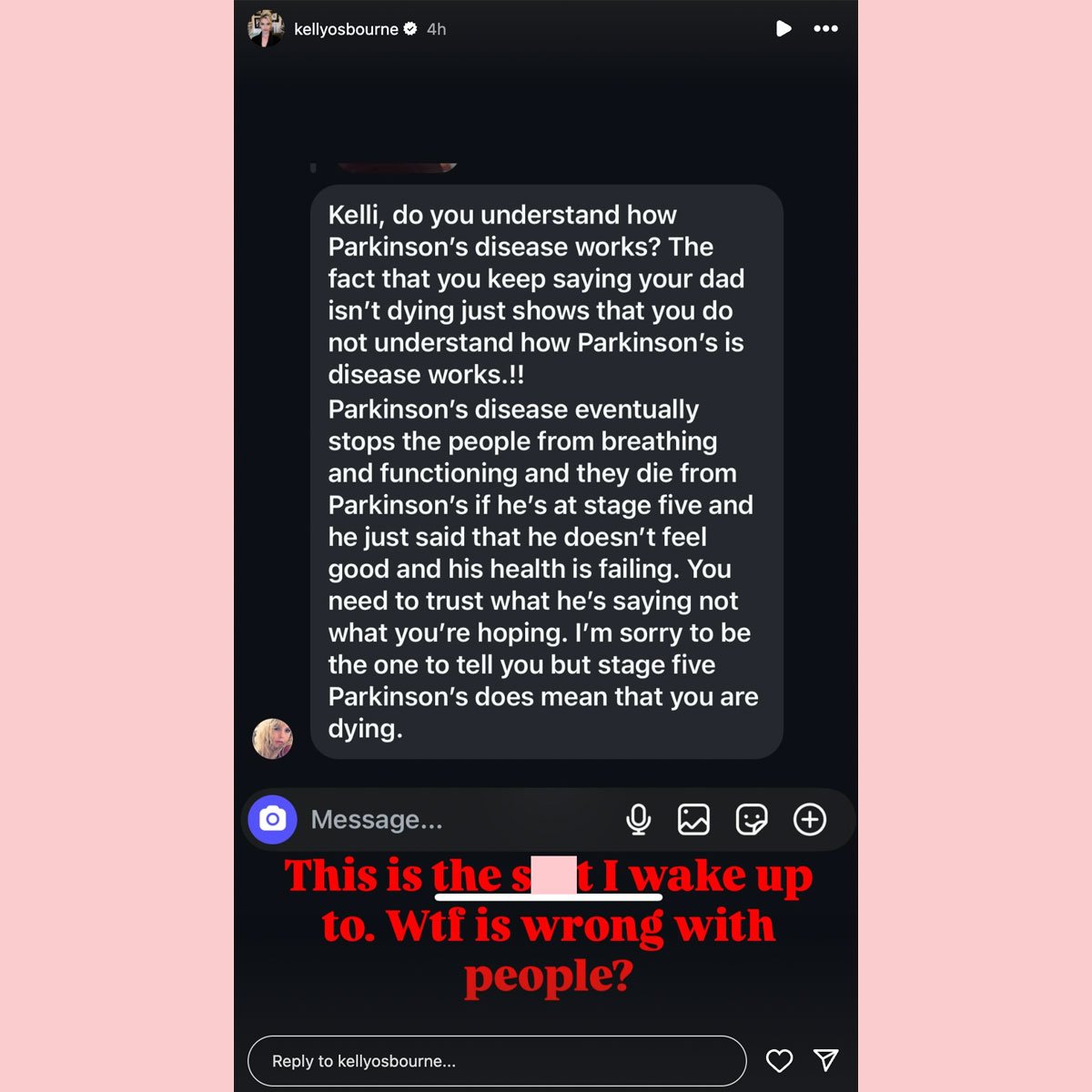Play the story with the play icon

783,29
